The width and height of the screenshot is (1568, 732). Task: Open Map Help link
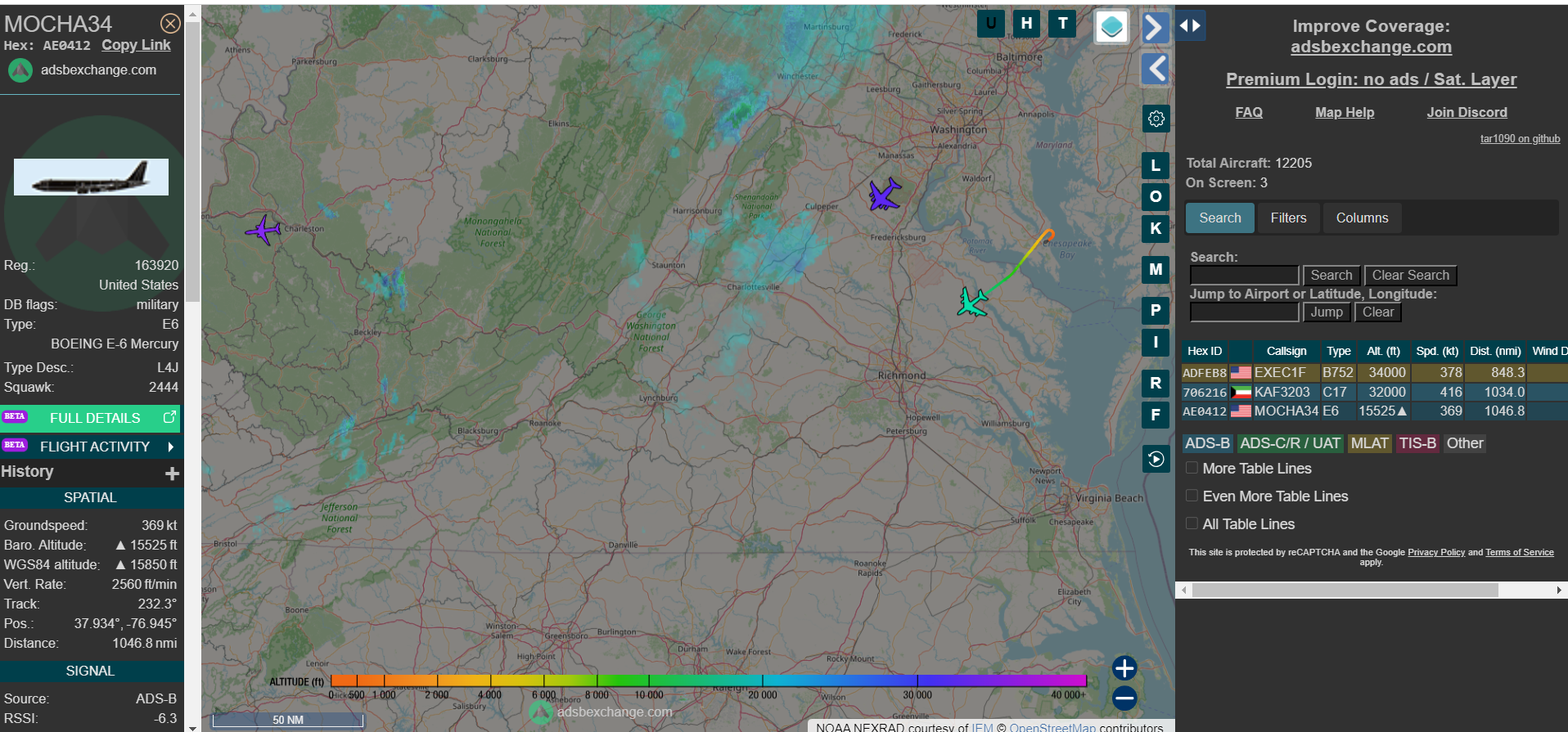point(1345,113)
